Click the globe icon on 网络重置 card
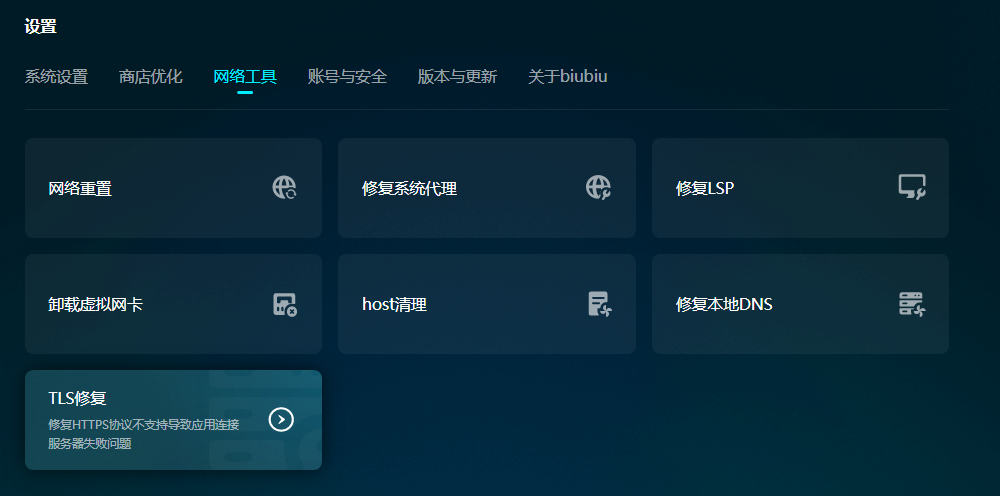 284,187
